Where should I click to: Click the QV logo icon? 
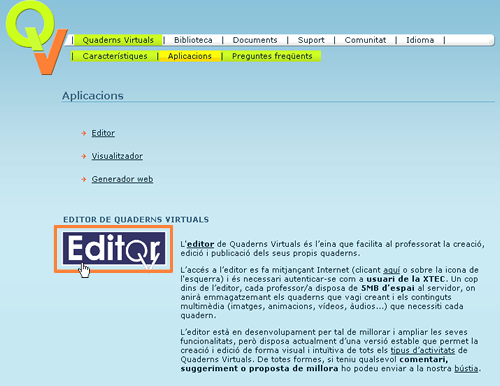36,37
